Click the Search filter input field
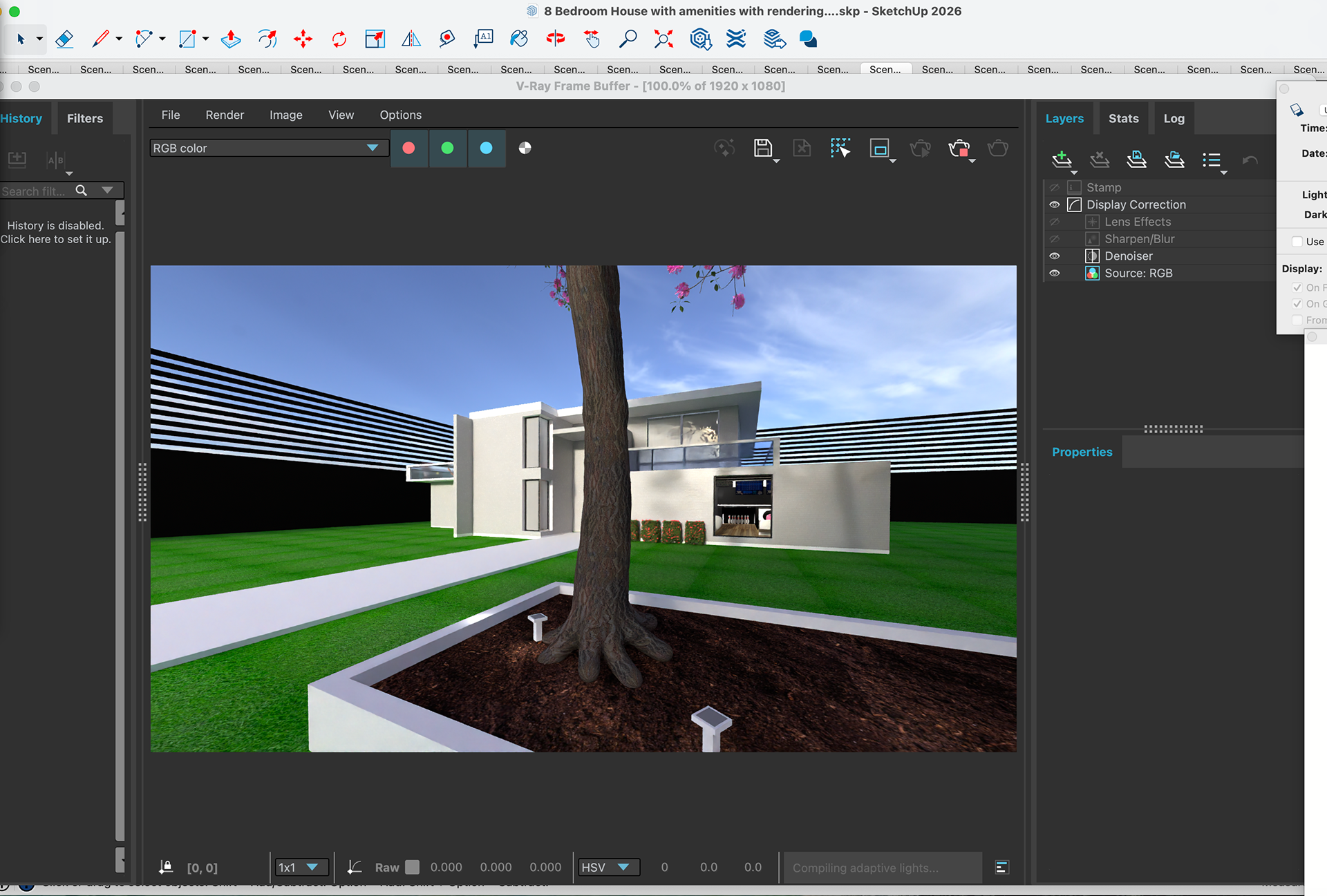 pos(35,191)
